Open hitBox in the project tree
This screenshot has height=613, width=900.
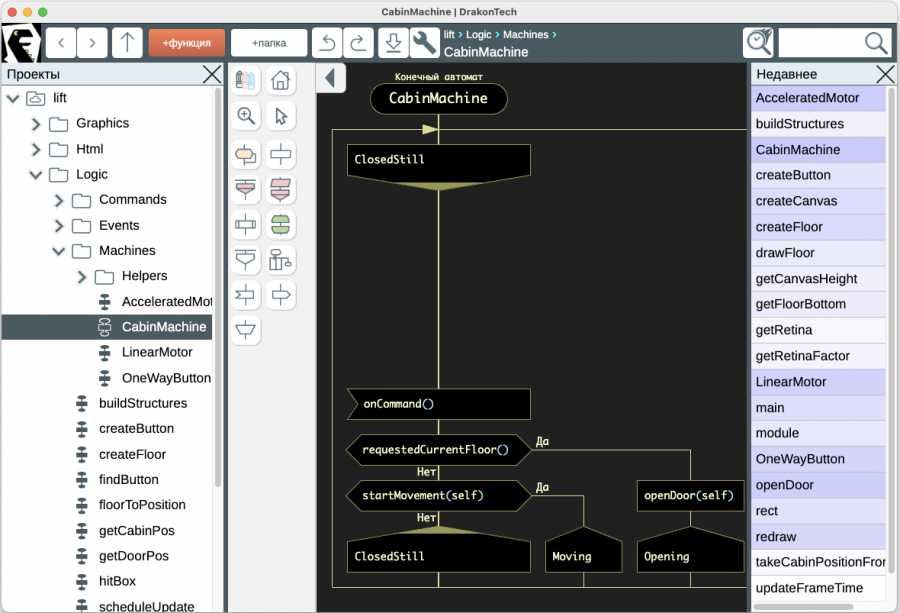click(117, 581)
